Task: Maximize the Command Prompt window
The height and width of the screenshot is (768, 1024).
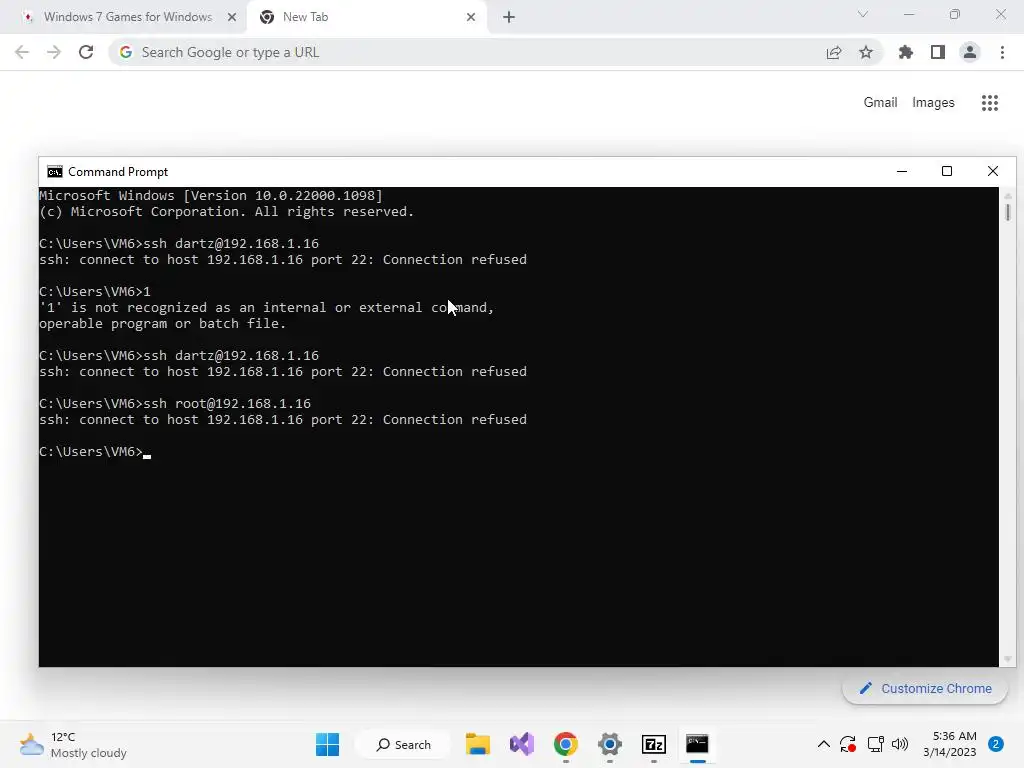Action: click(x=947, y=171)
